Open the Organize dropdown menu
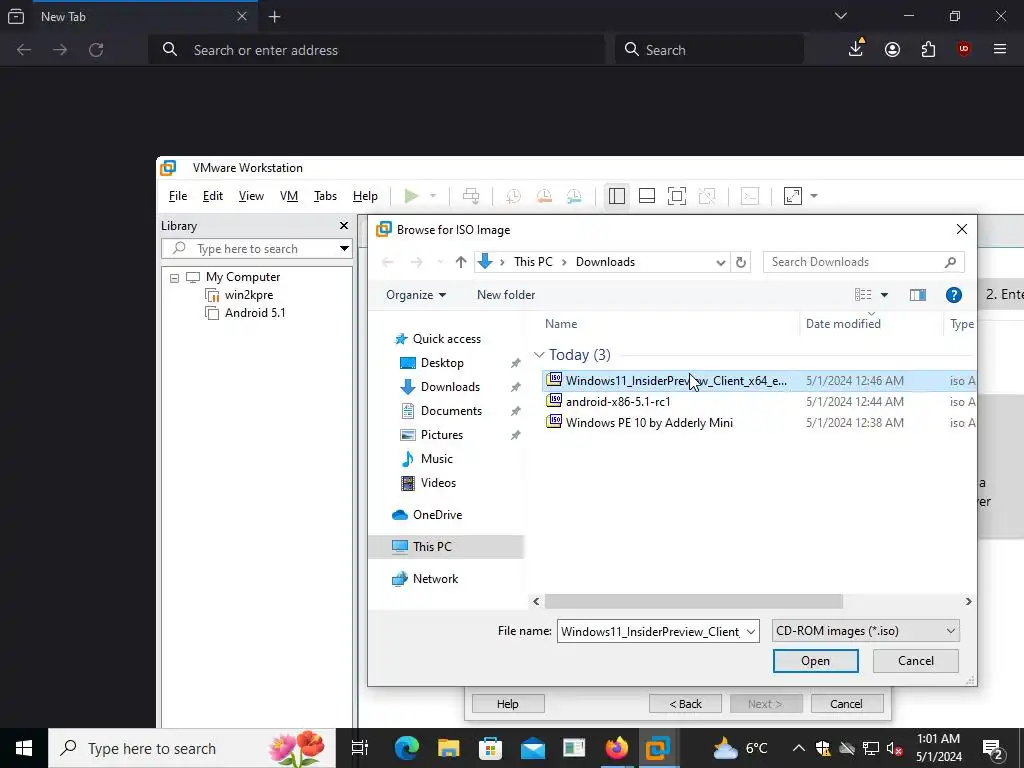 (x=416, y=295)
